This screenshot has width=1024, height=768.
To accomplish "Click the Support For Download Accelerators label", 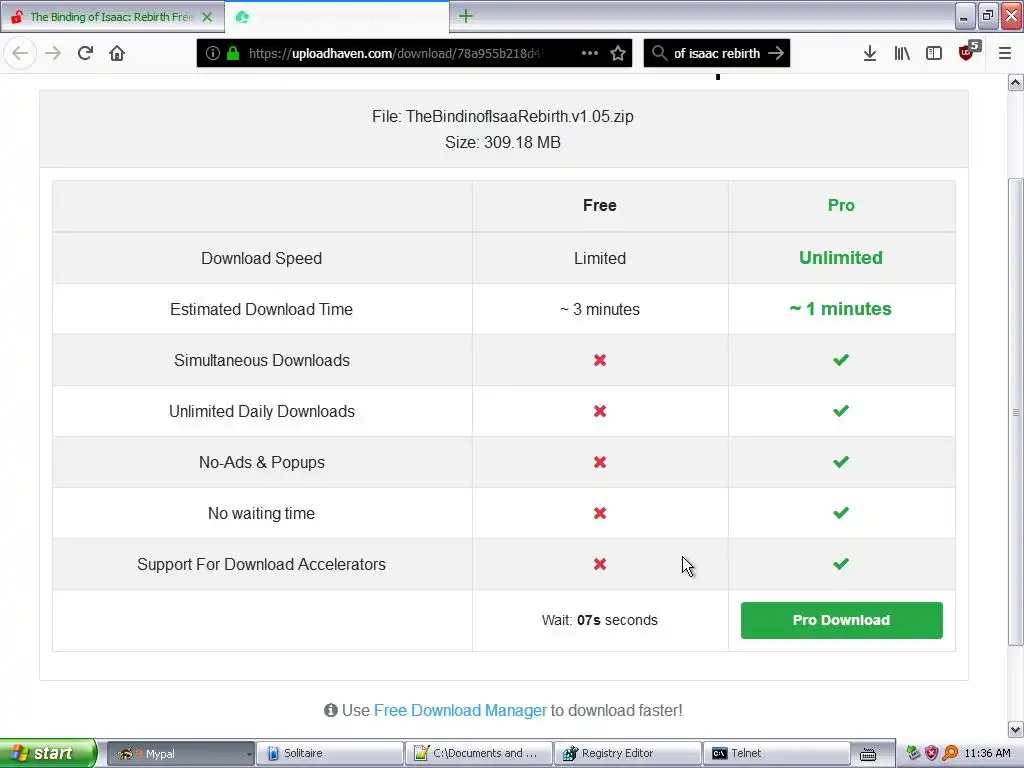I will [x=261, y=564].
